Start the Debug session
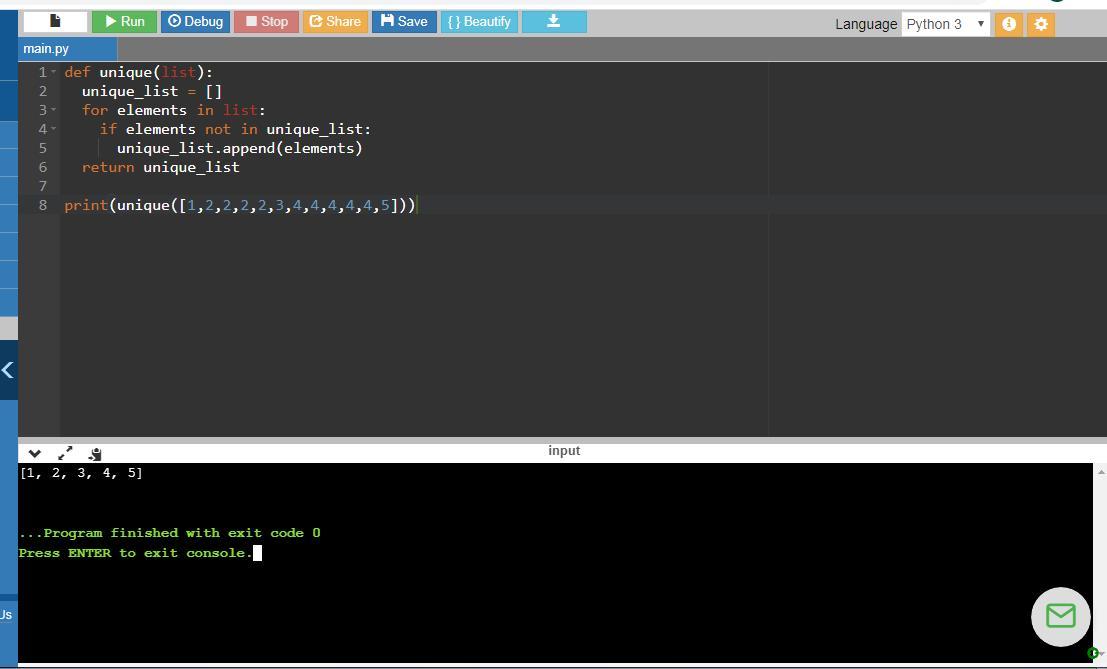The height and width of the screenshot is (669, 1107). pos(195,21)
